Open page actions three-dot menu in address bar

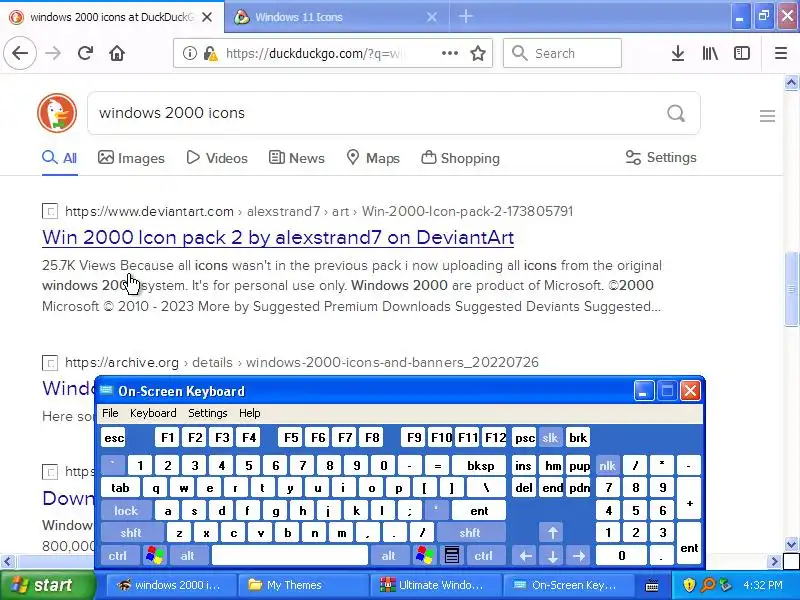(449, 53)
